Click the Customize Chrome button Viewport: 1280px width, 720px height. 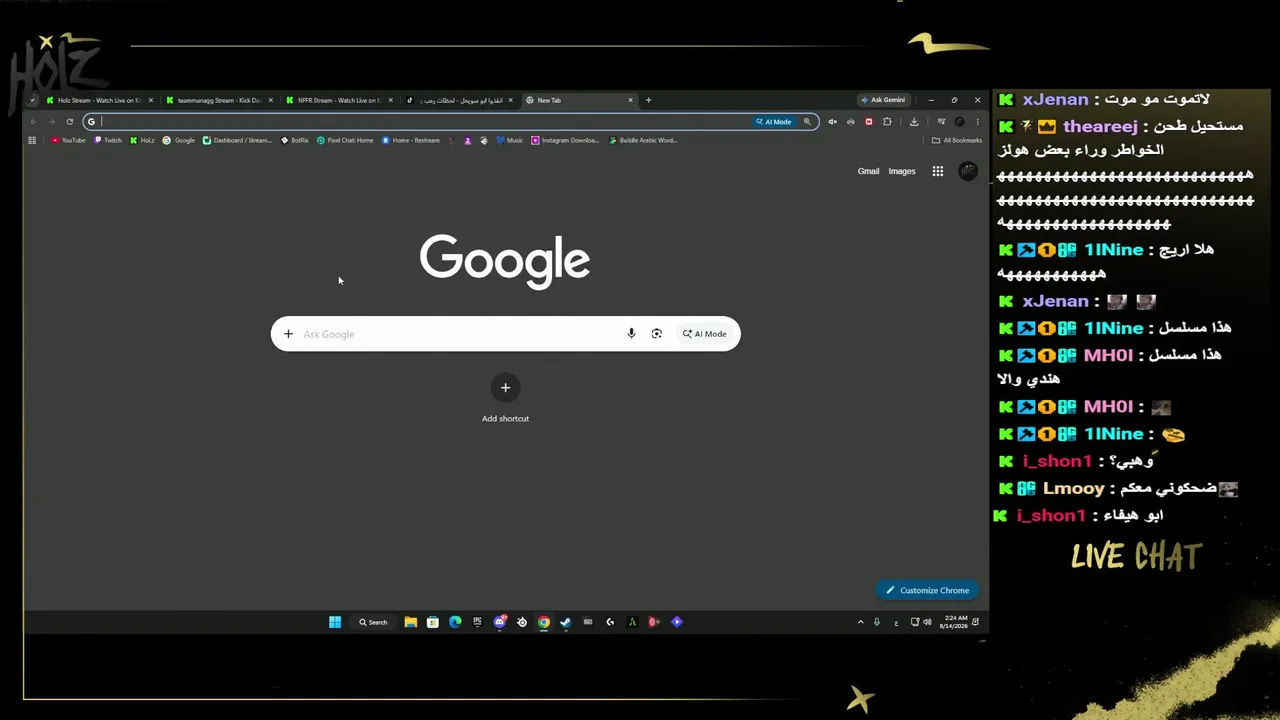(x=928, y=590)
